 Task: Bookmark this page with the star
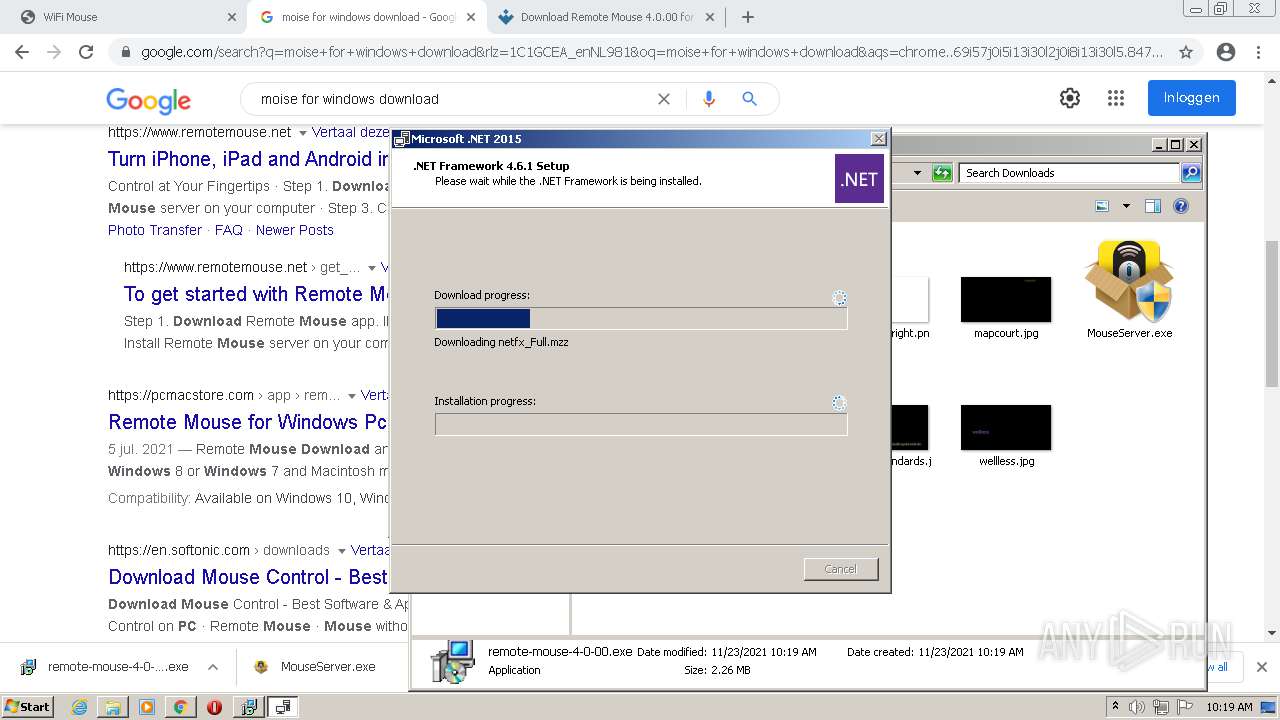(x=1186, y=52)
